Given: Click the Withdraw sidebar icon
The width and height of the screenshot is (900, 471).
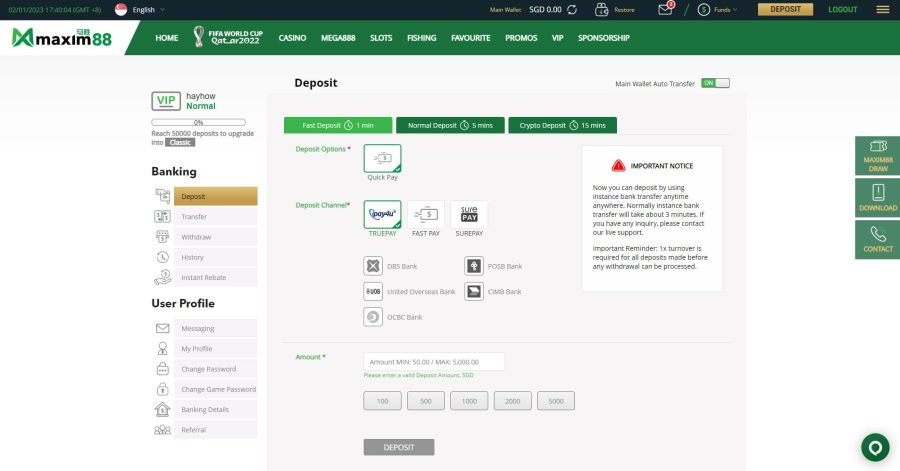Looking at the screenshot, I should pyautogui.click(x=162, y=236).
